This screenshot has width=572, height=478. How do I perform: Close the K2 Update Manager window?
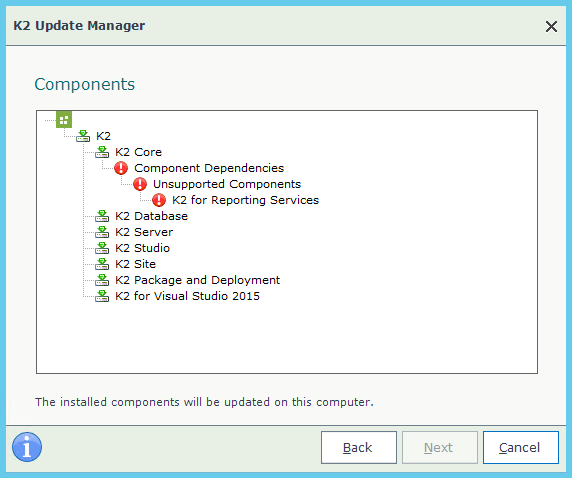point(551,26)
